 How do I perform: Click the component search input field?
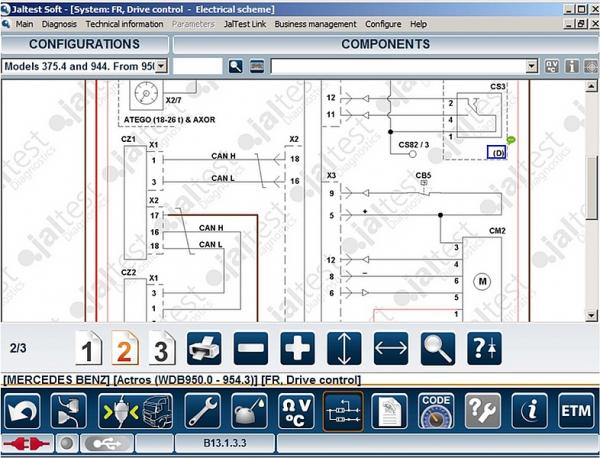tap(198, 66)
